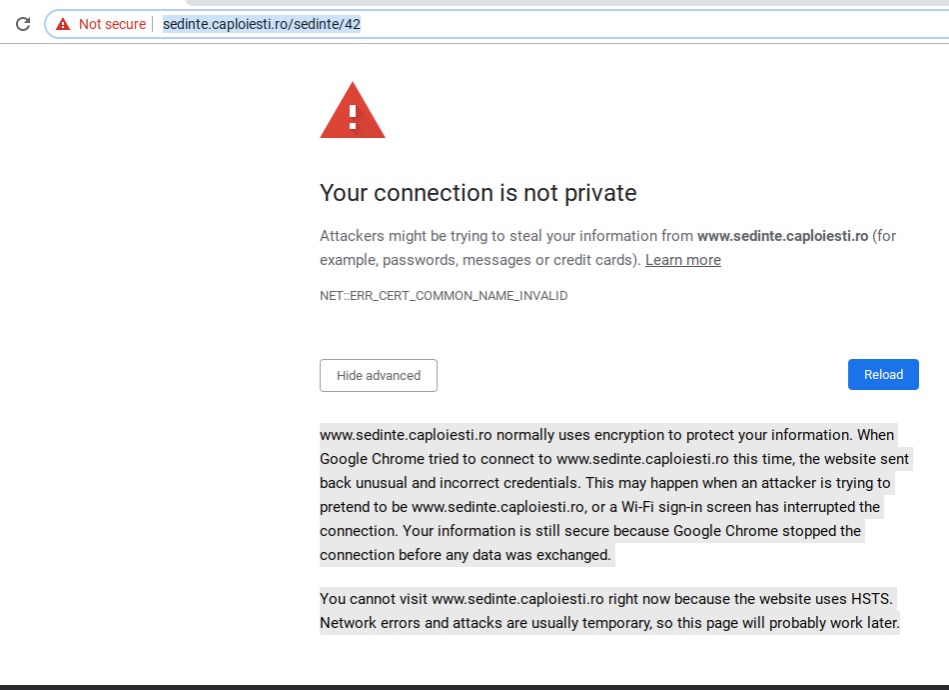Click empty address bar space right of URL

pyautogui.click(x=654, y=24)
